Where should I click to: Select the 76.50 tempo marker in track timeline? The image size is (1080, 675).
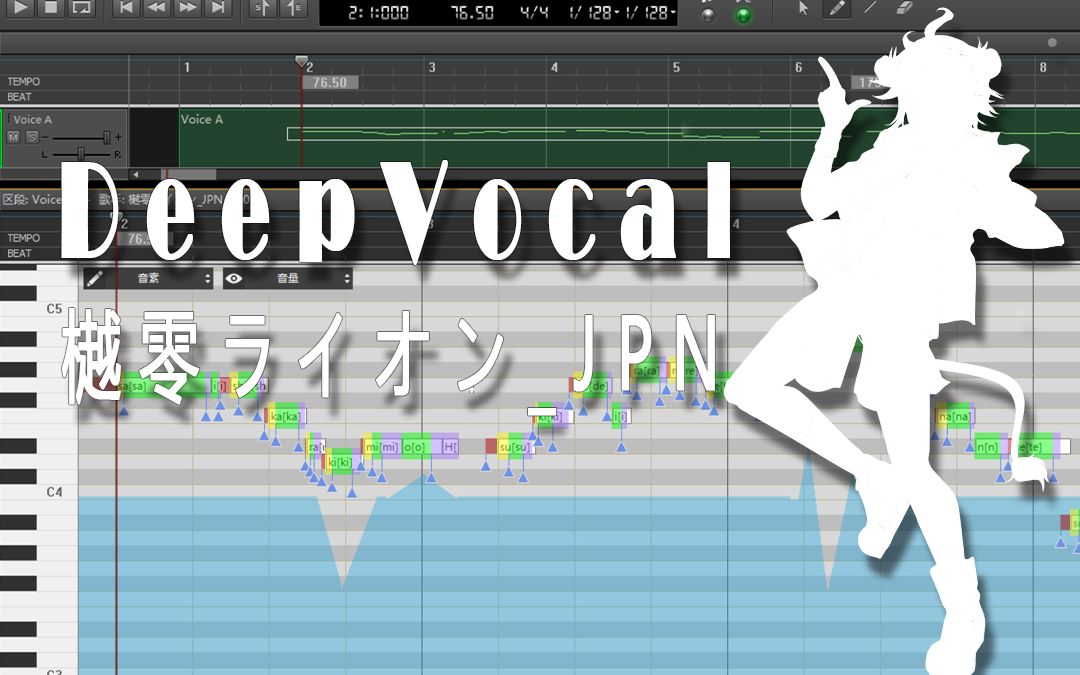pos(330,83)
